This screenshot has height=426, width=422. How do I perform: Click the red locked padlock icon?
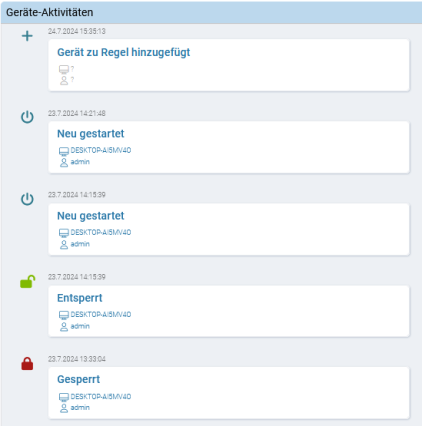(x=27, y=364)
